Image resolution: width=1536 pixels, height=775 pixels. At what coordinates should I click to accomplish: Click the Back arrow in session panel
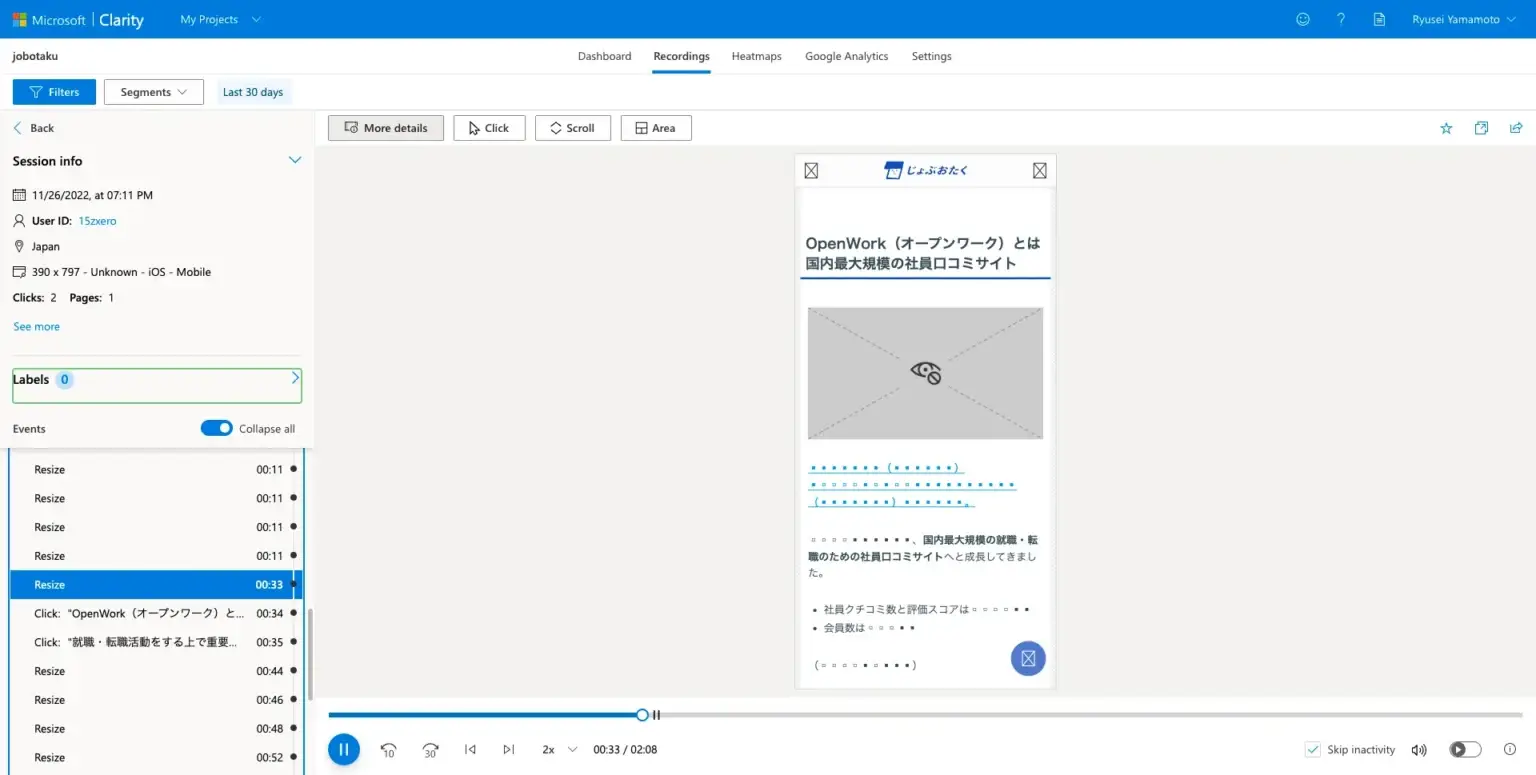tap(18, 128)
